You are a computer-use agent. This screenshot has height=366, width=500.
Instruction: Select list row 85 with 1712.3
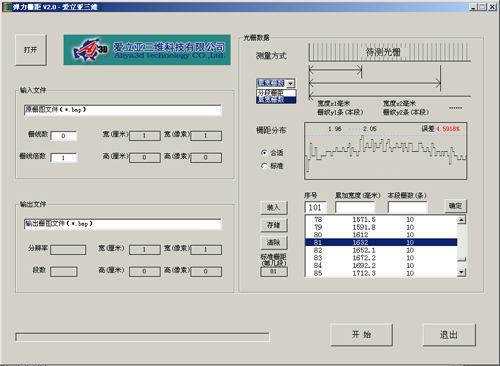coord(381,273)
